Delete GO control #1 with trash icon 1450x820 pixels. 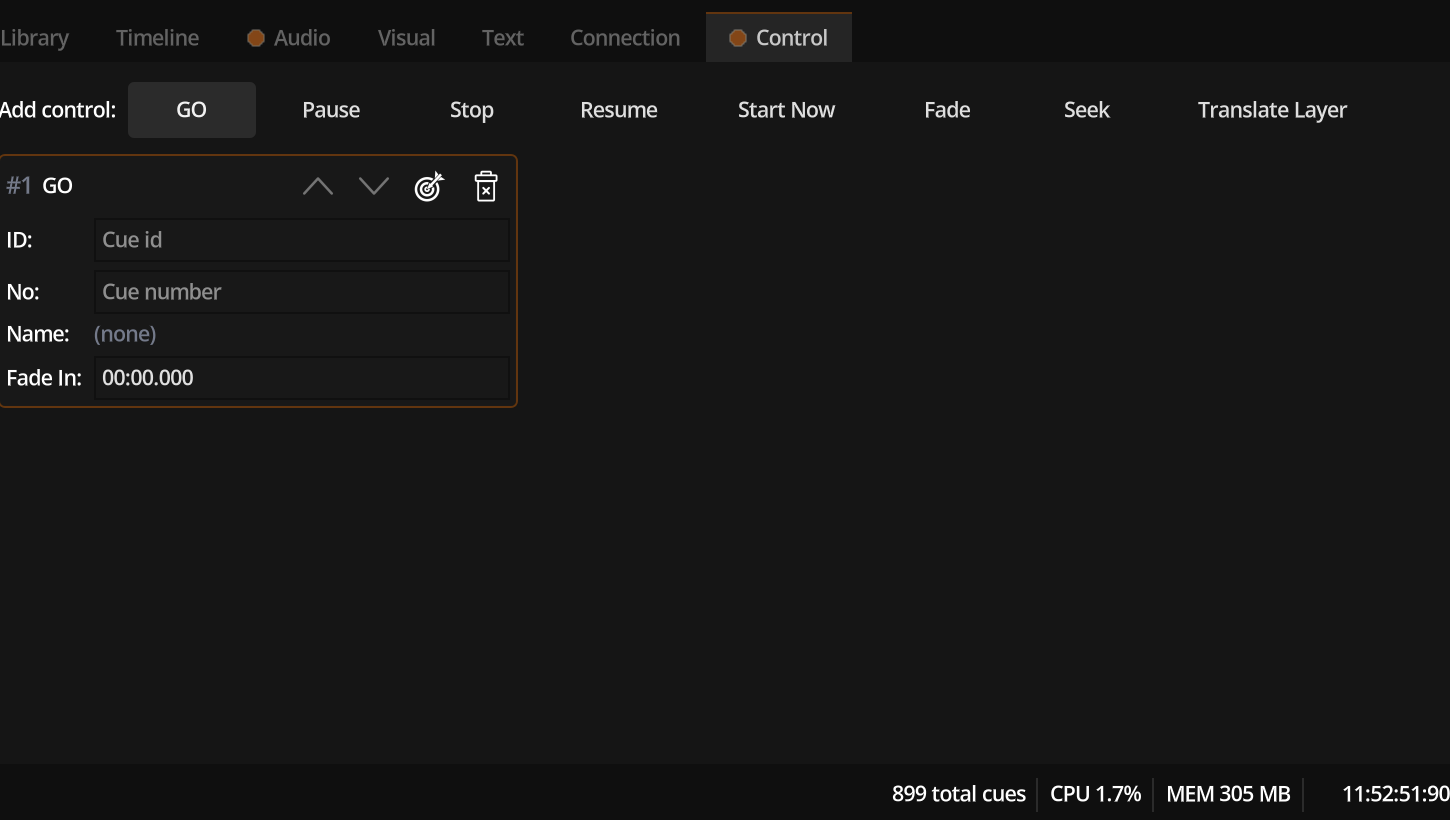coord(486,186)
